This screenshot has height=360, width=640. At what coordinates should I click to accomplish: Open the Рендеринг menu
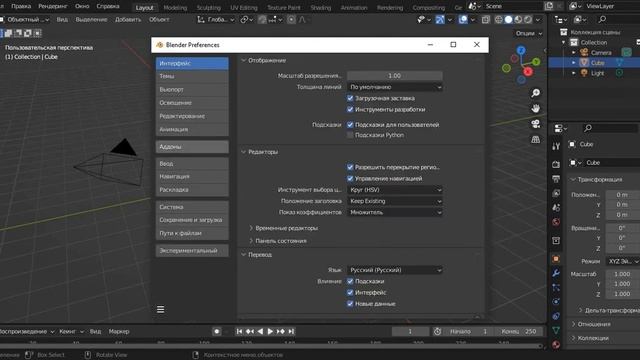pos(53,7)
